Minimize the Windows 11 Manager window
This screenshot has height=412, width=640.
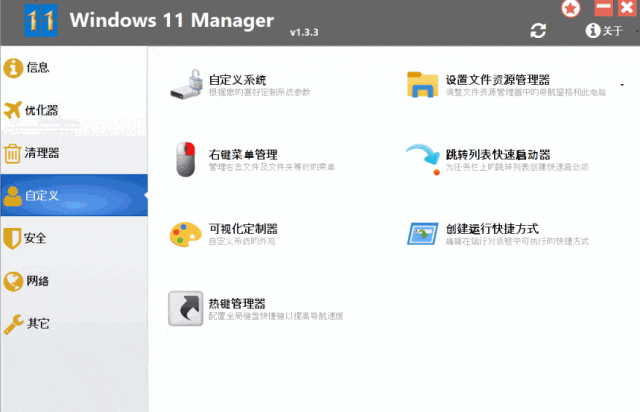(604, 7)
